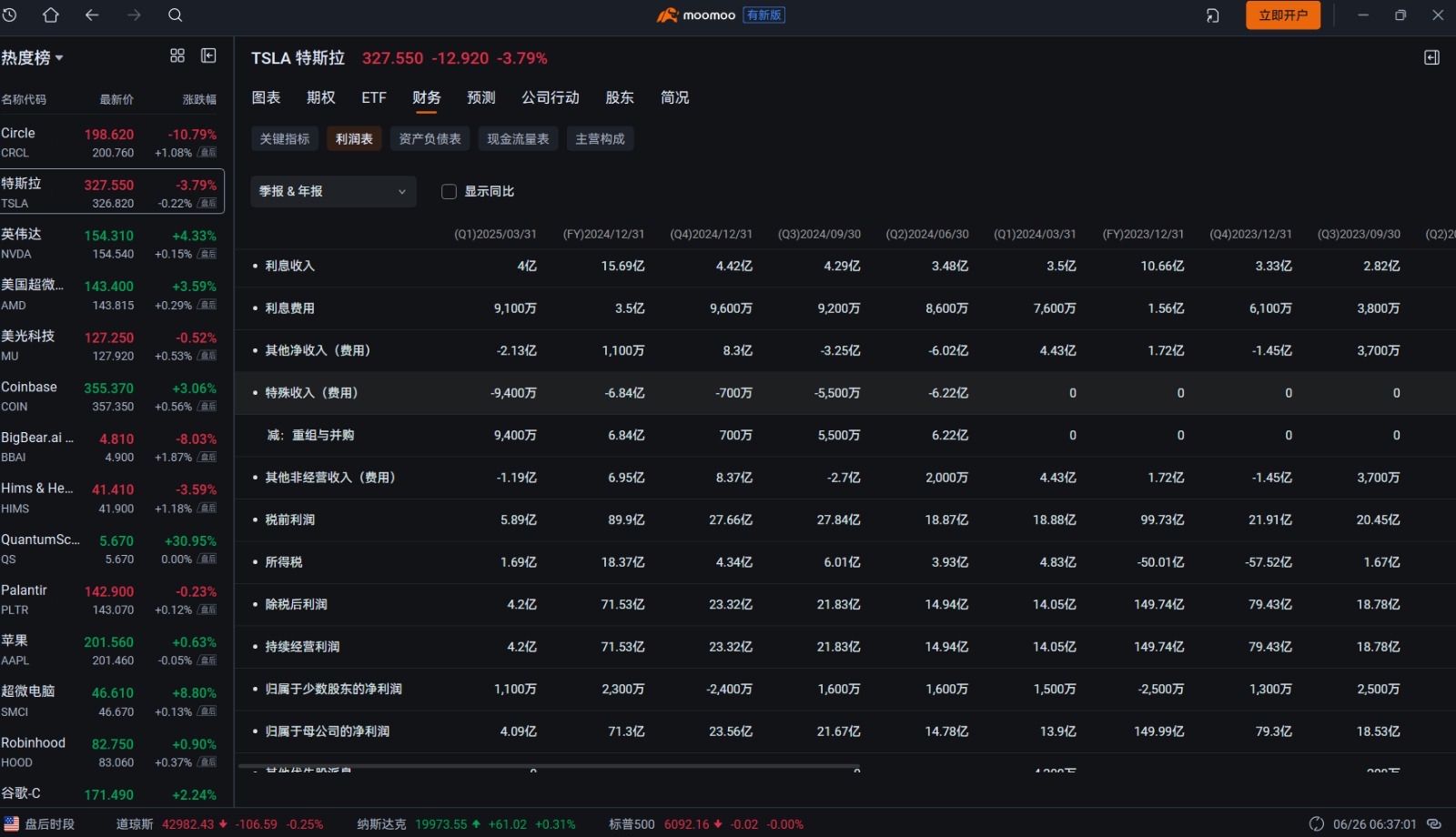Select the 利润表 sub-tab

point(354,138)
